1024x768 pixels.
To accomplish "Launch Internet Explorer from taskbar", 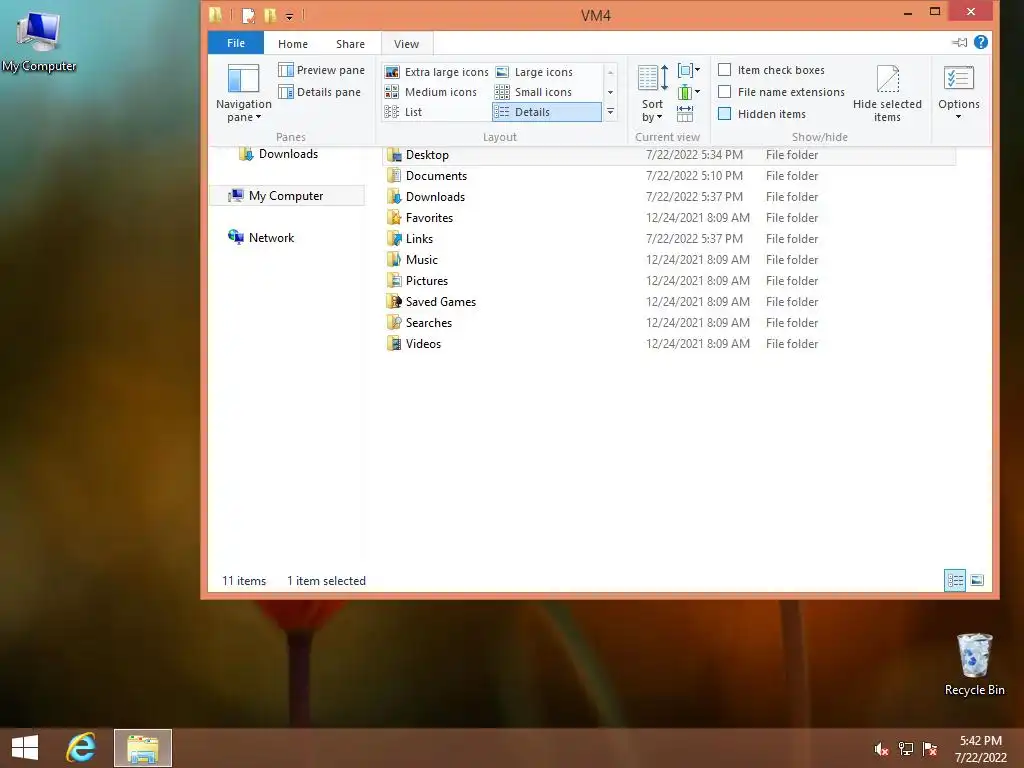I will pos(81,748).
